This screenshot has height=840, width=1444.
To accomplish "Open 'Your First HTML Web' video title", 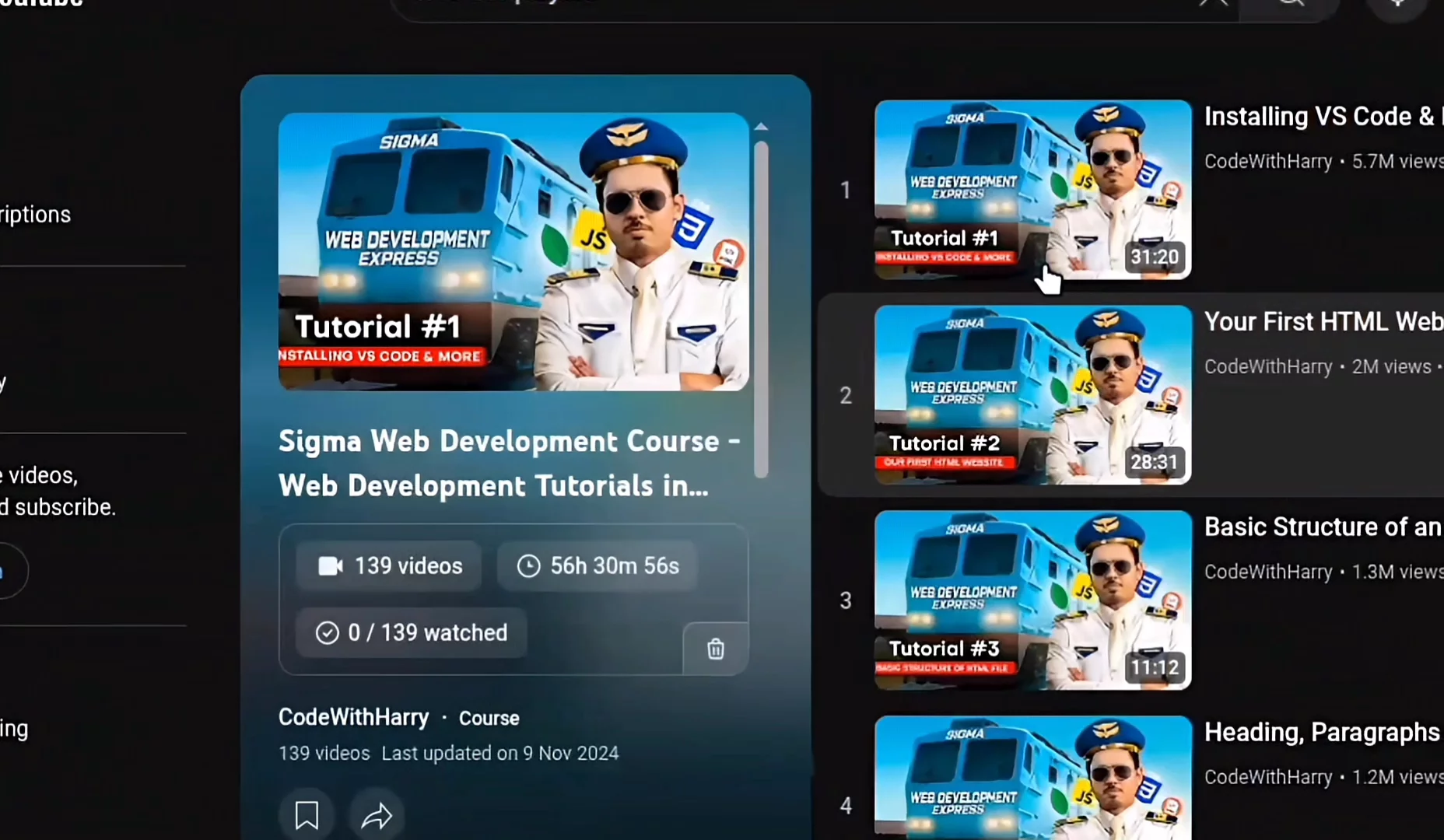I will 1322,321.
